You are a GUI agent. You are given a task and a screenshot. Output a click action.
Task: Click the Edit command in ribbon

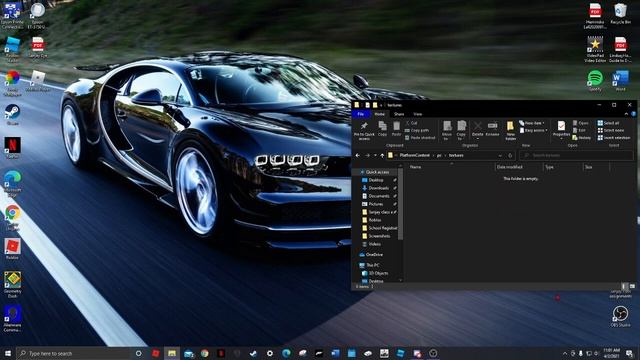coord(579,130)
